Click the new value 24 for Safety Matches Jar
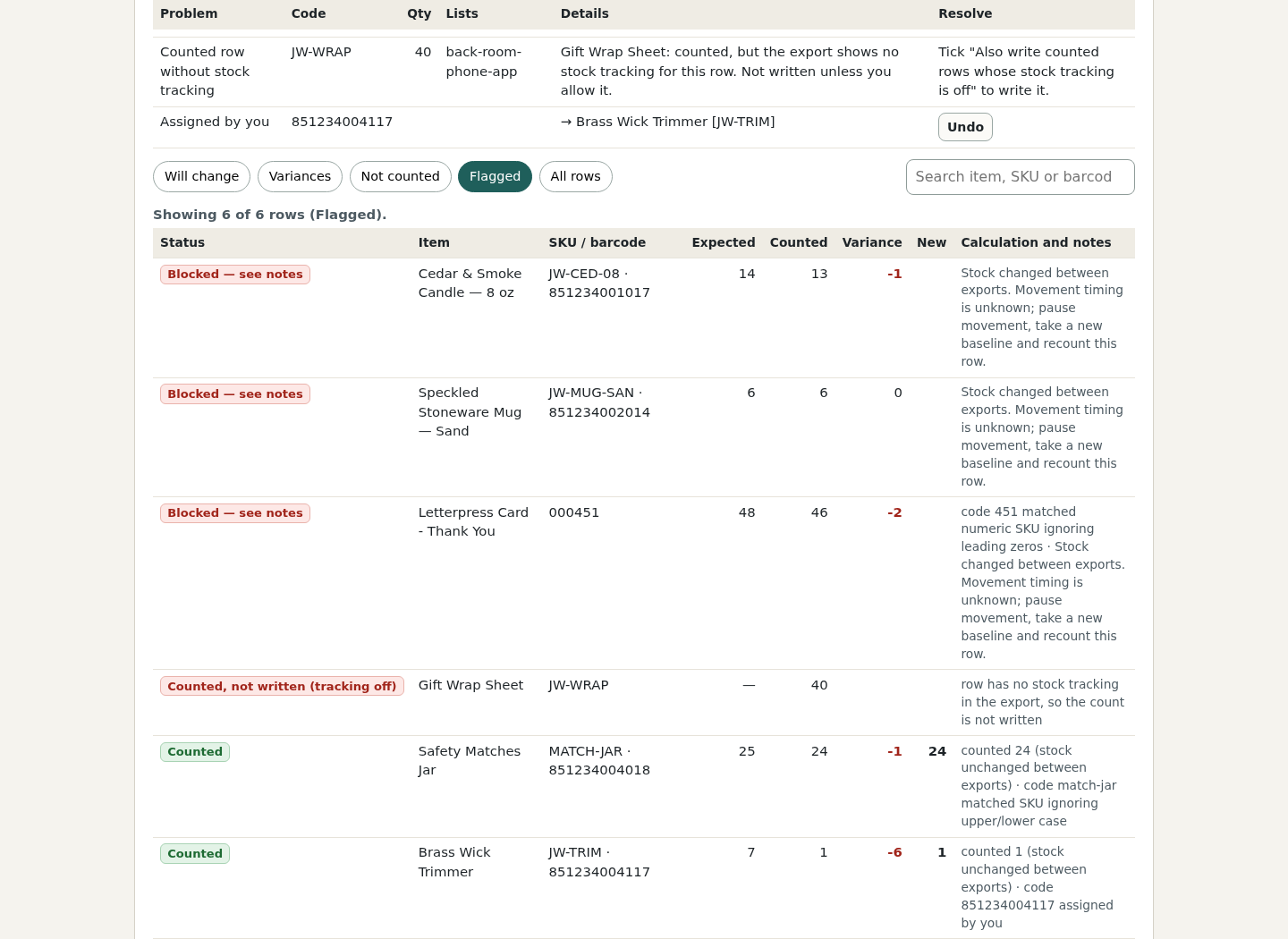 coord(937,752)
